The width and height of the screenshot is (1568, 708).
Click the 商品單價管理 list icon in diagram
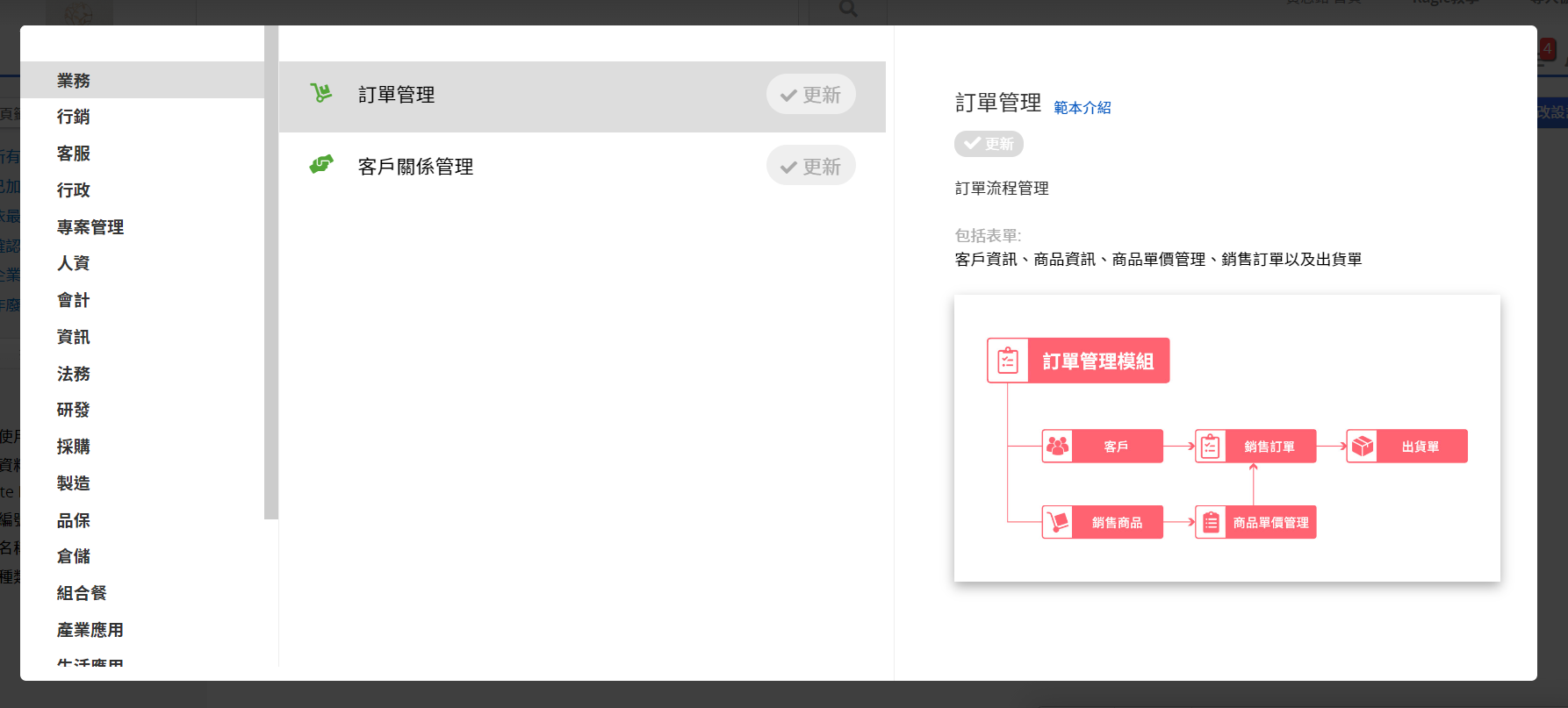click(1211, 523)
